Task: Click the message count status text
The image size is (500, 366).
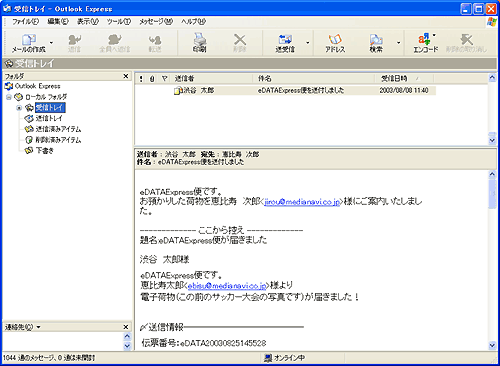Action: point(49,358)
